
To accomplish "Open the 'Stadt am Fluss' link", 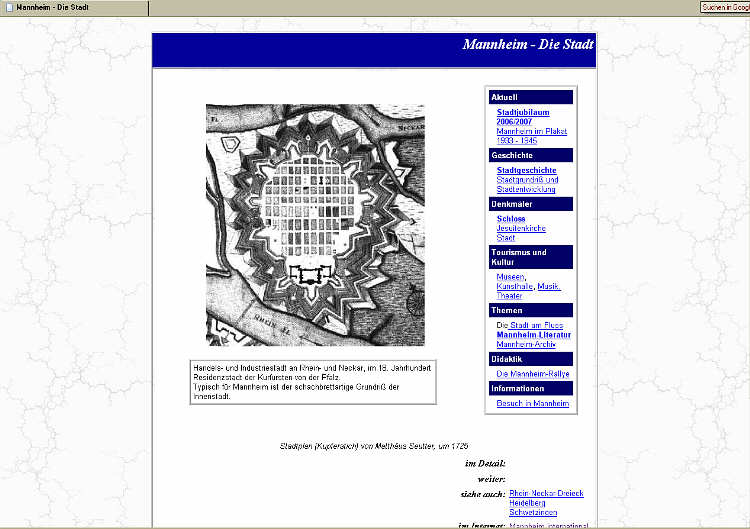I will pos(536,325).
